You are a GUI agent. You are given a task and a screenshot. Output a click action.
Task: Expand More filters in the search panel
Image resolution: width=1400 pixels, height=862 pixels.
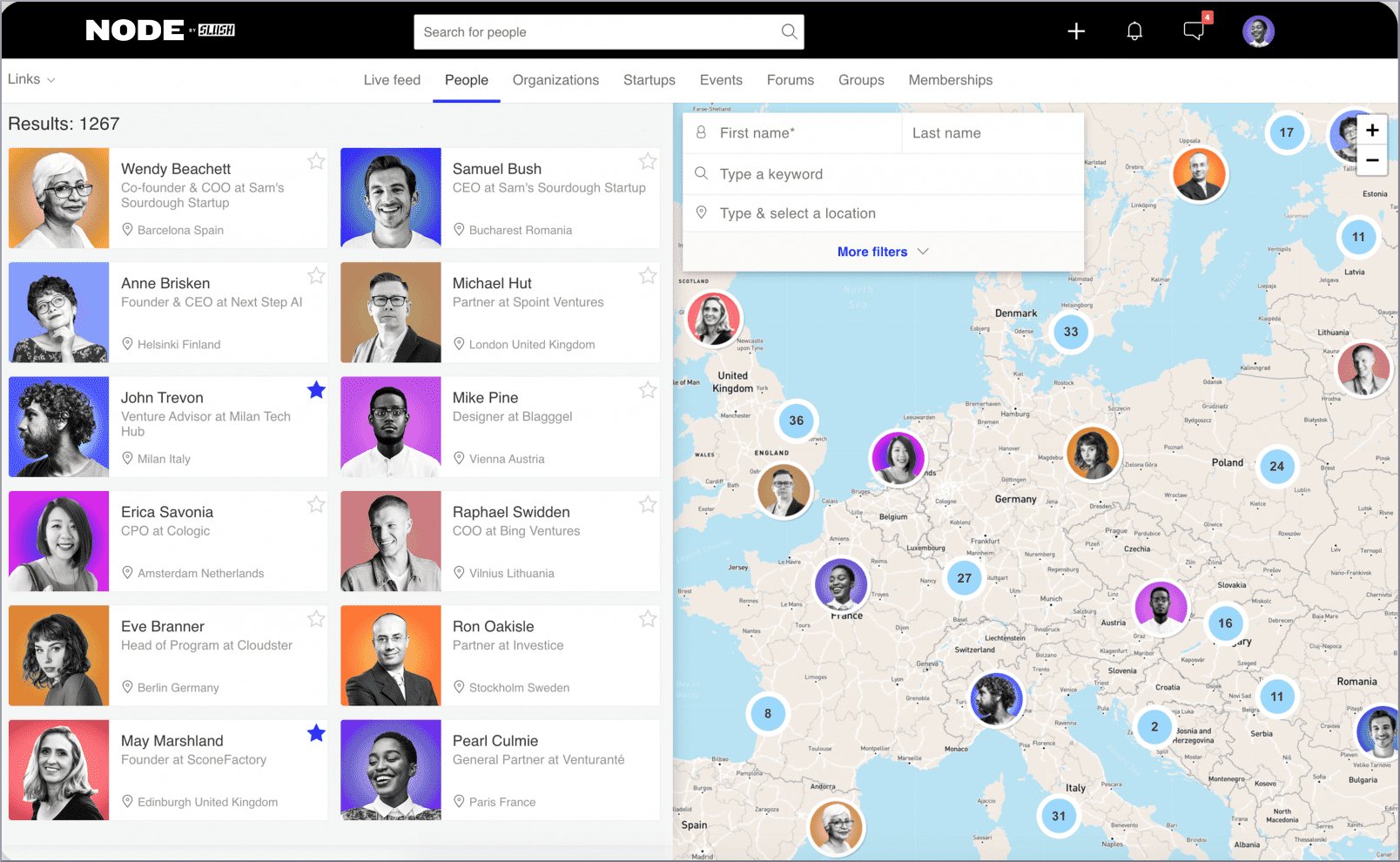(x=872, y=252)
